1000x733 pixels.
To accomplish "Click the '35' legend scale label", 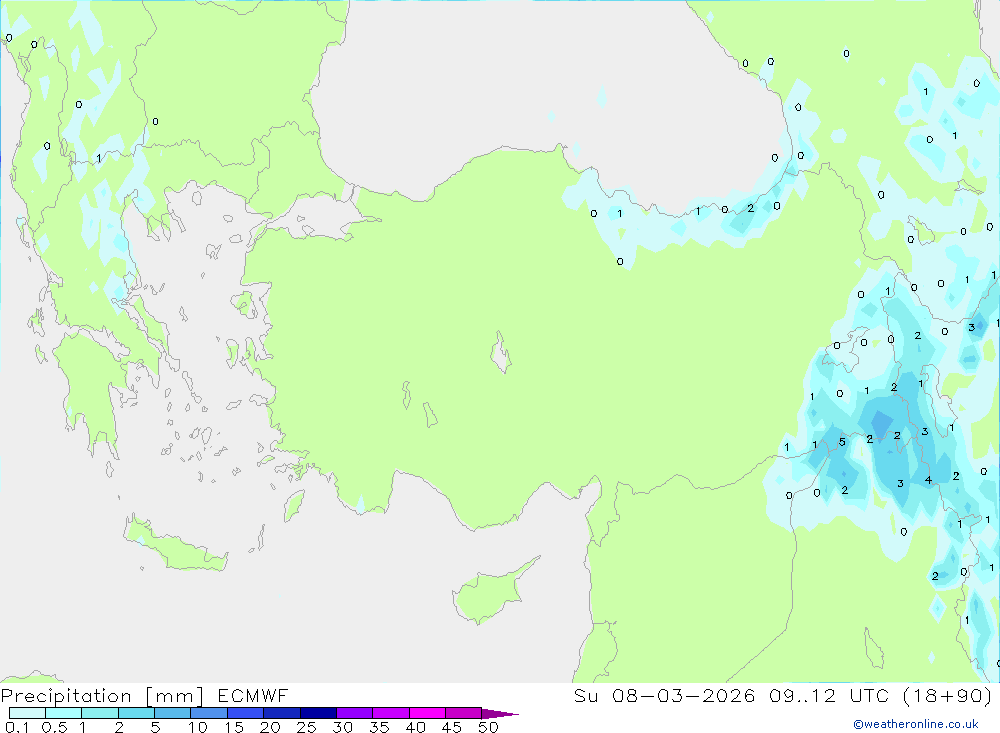I will [x=379, y=727].
